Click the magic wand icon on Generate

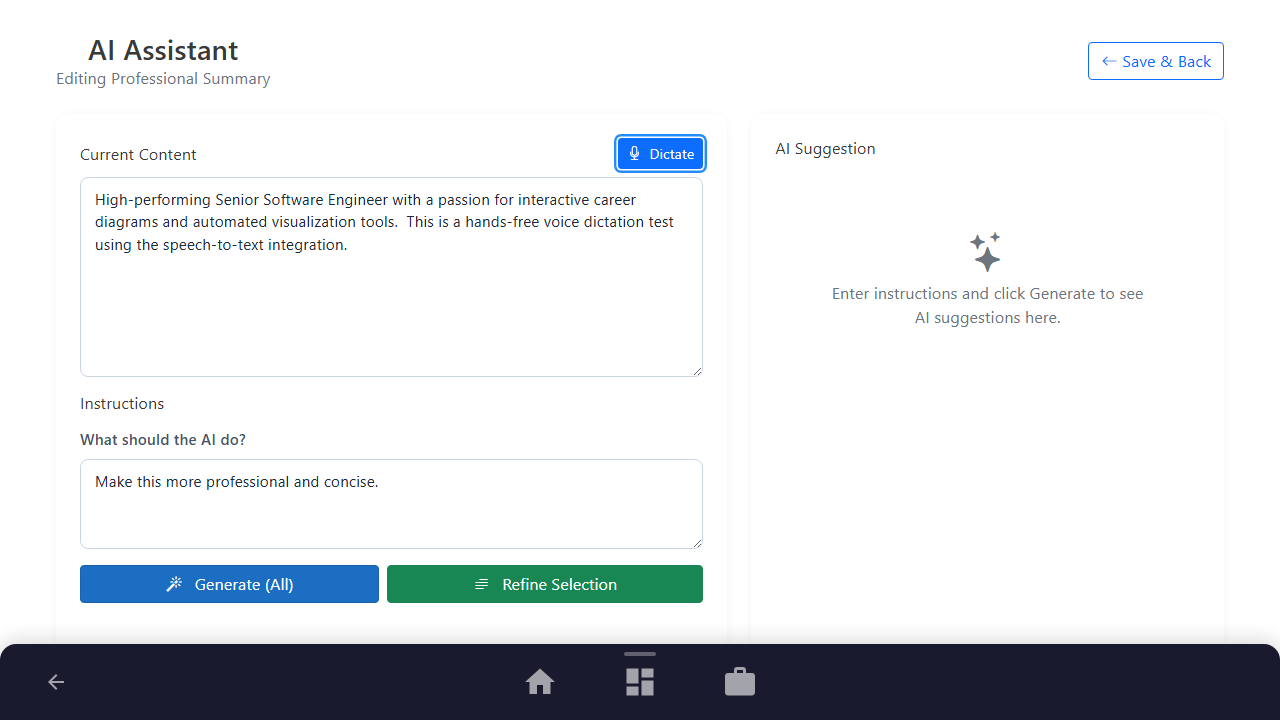(x=174, y=584)
